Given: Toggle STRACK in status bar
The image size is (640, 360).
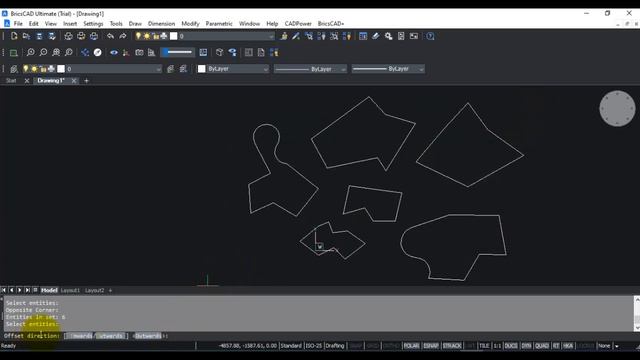Looking at the screenshot, I should tap(452, 346).
